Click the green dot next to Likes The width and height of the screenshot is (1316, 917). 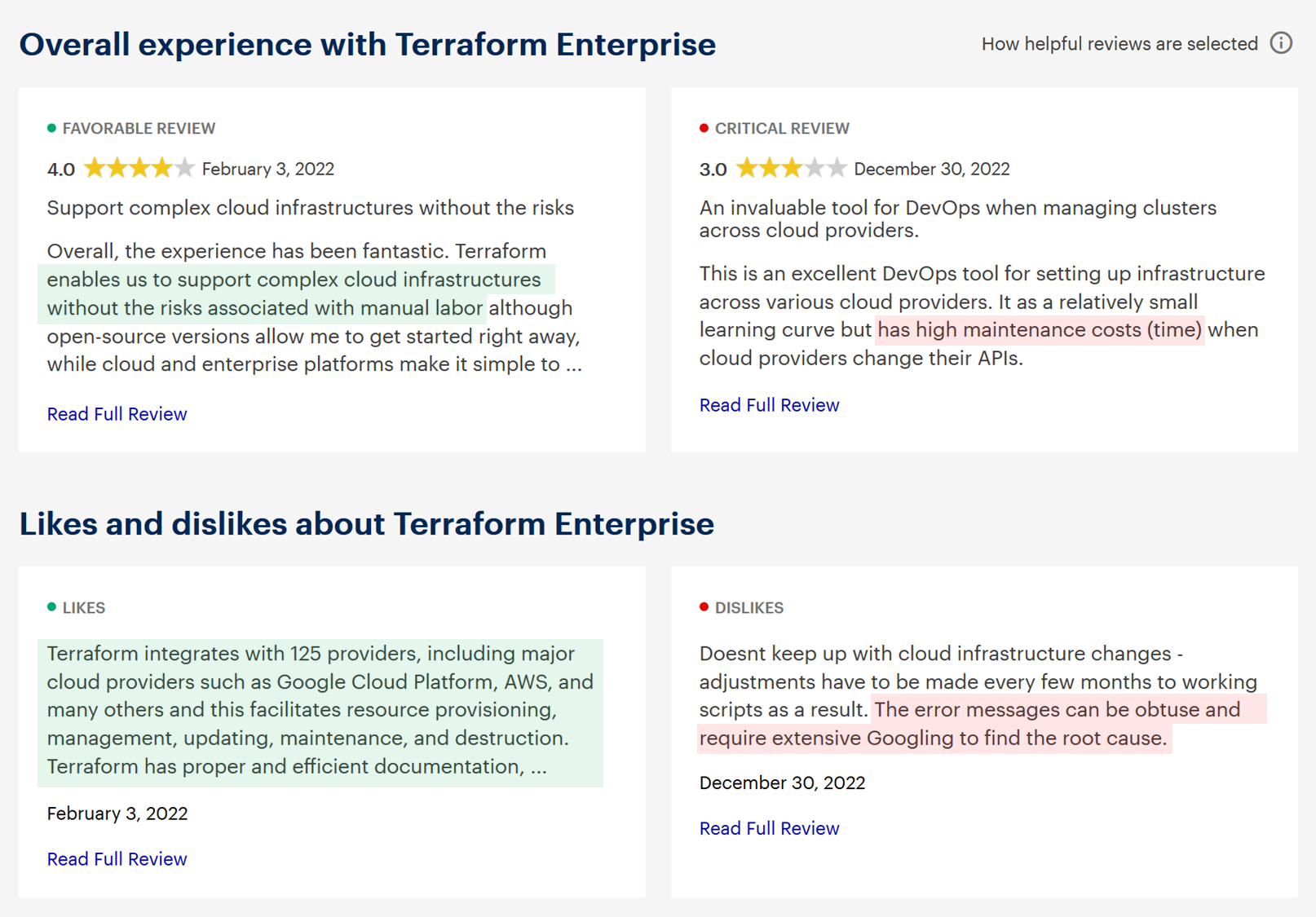pyautogui.click(x=51, y=607)
